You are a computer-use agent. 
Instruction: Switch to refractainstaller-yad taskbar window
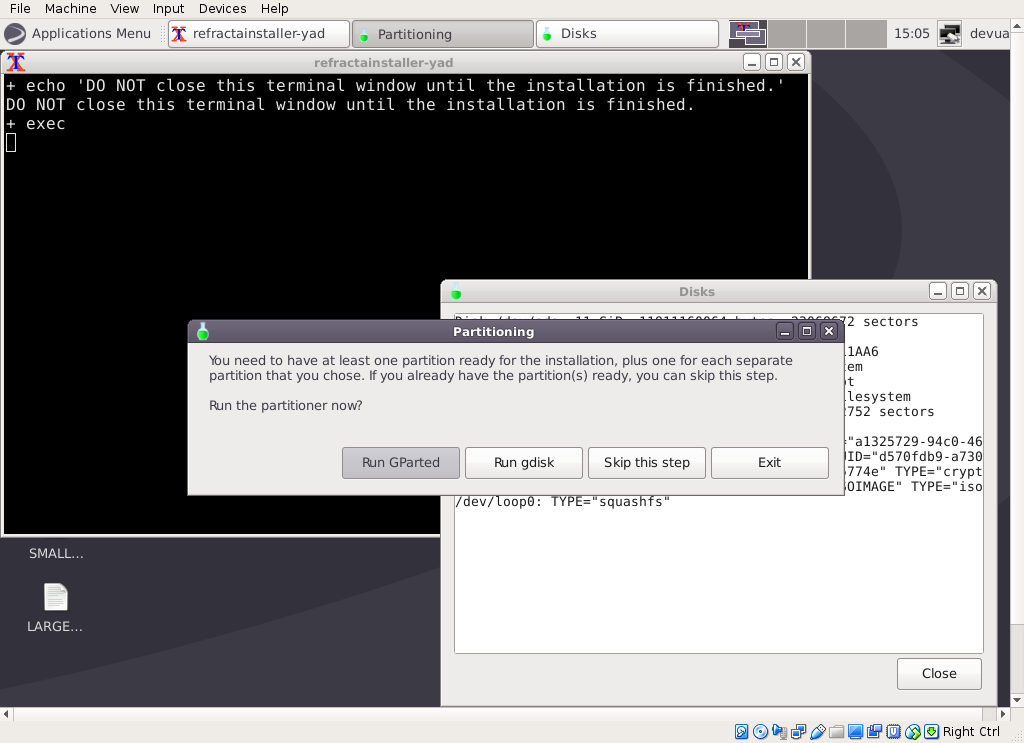click(259, 34)
